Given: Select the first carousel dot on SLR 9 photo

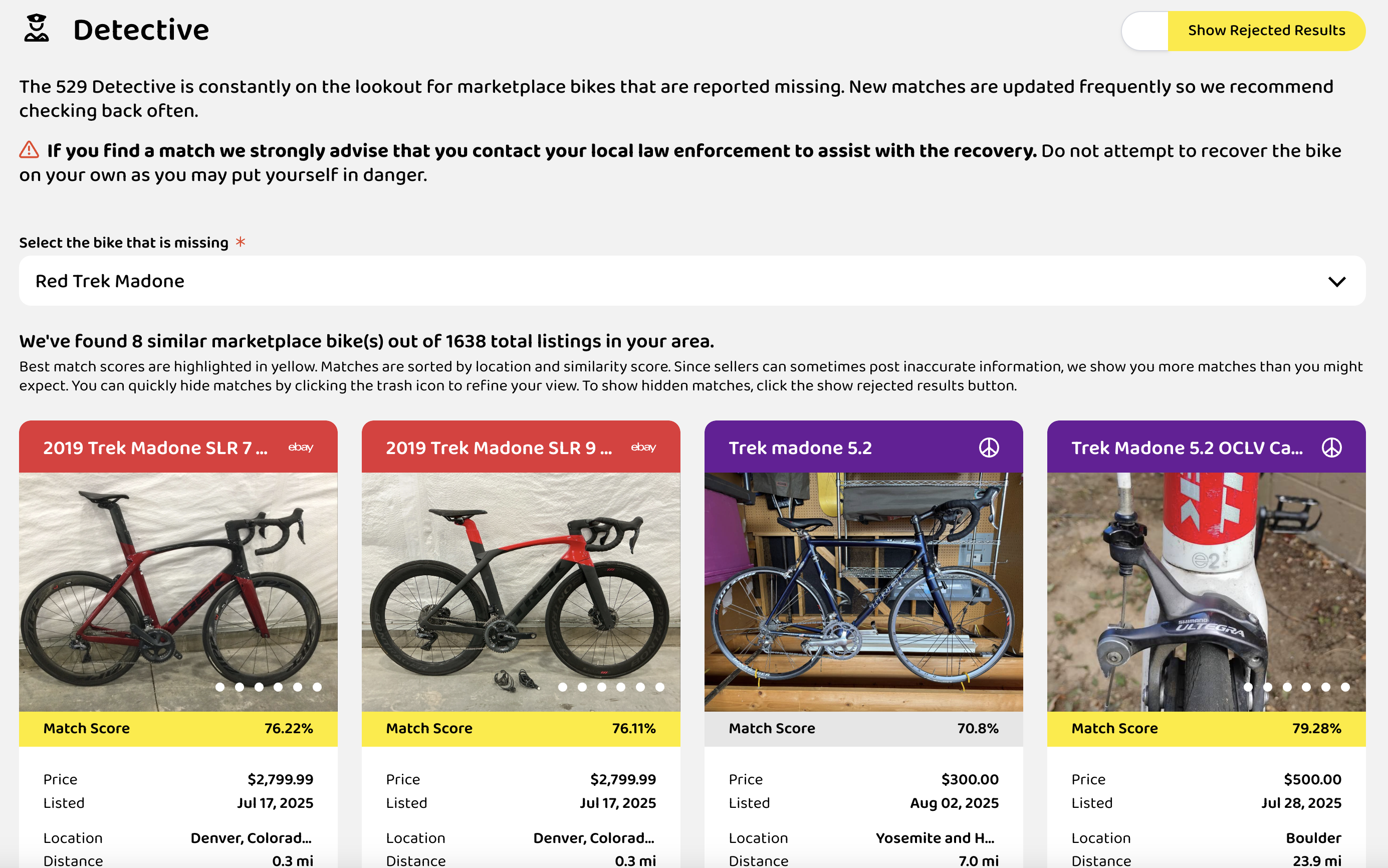Looking at the screenshot, I should pyautogui.click(x=563, y=687).
